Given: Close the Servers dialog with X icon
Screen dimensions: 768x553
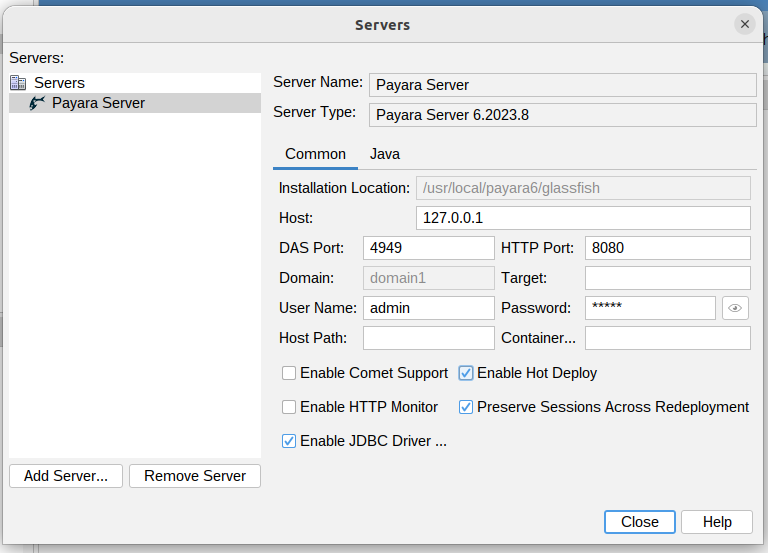Looking at the screenshot, I should tap(744, 24).
